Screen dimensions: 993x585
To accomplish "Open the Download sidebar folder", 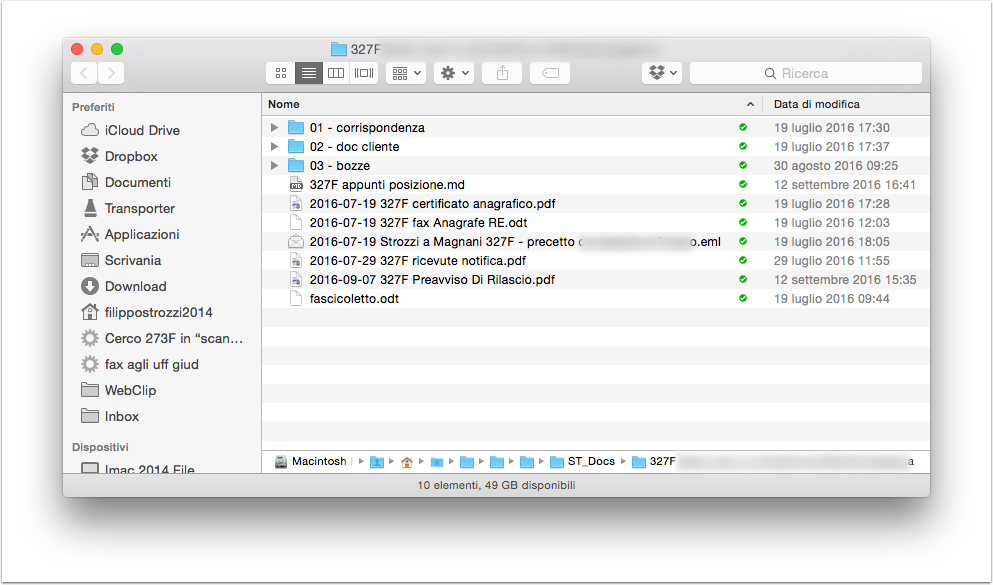I will pyautogui.click(x=123, y=286).
